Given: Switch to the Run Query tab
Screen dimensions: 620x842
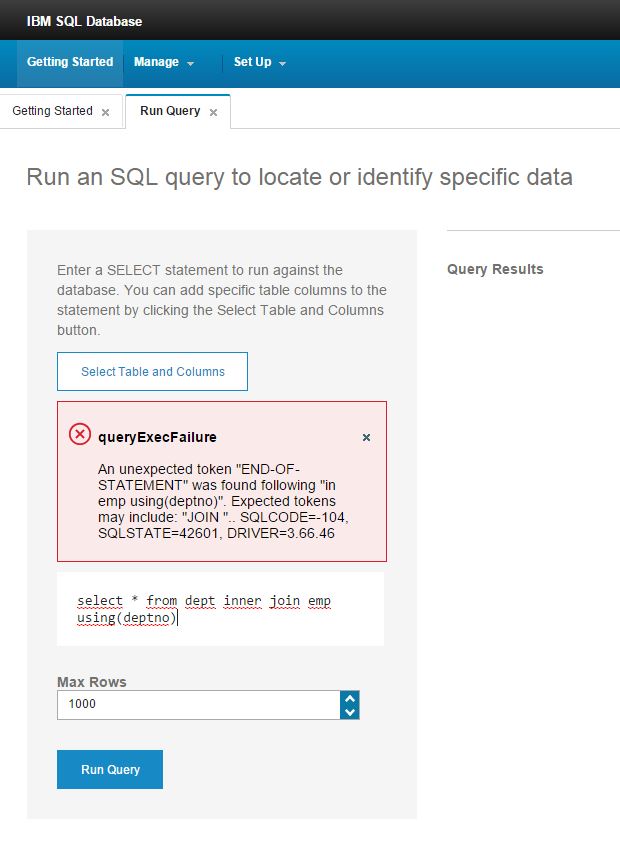Looking at the screenshot, I should [x=170, y=111].
